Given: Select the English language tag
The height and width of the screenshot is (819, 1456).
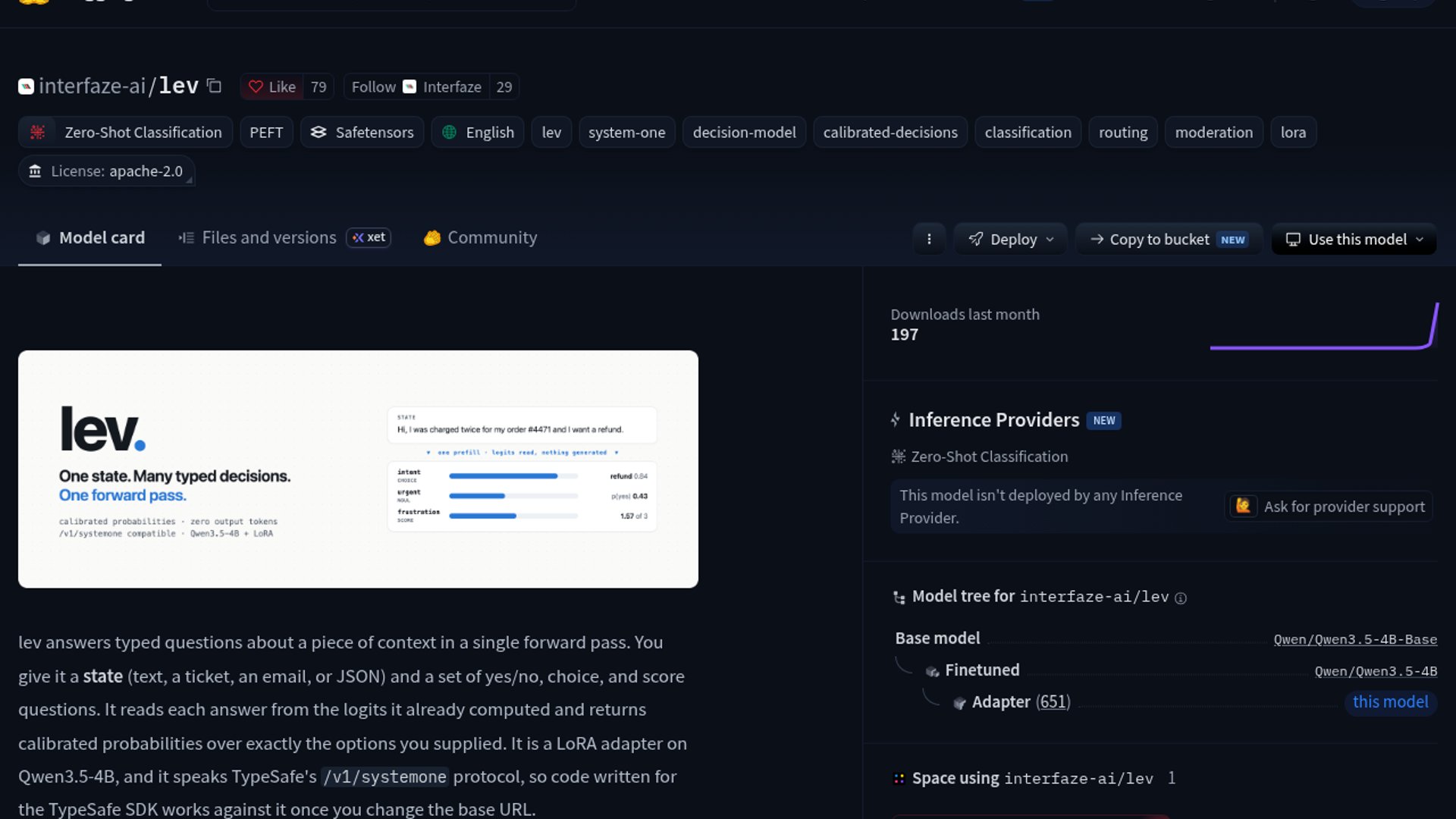Looking at the screenshot, I should 478,132.
